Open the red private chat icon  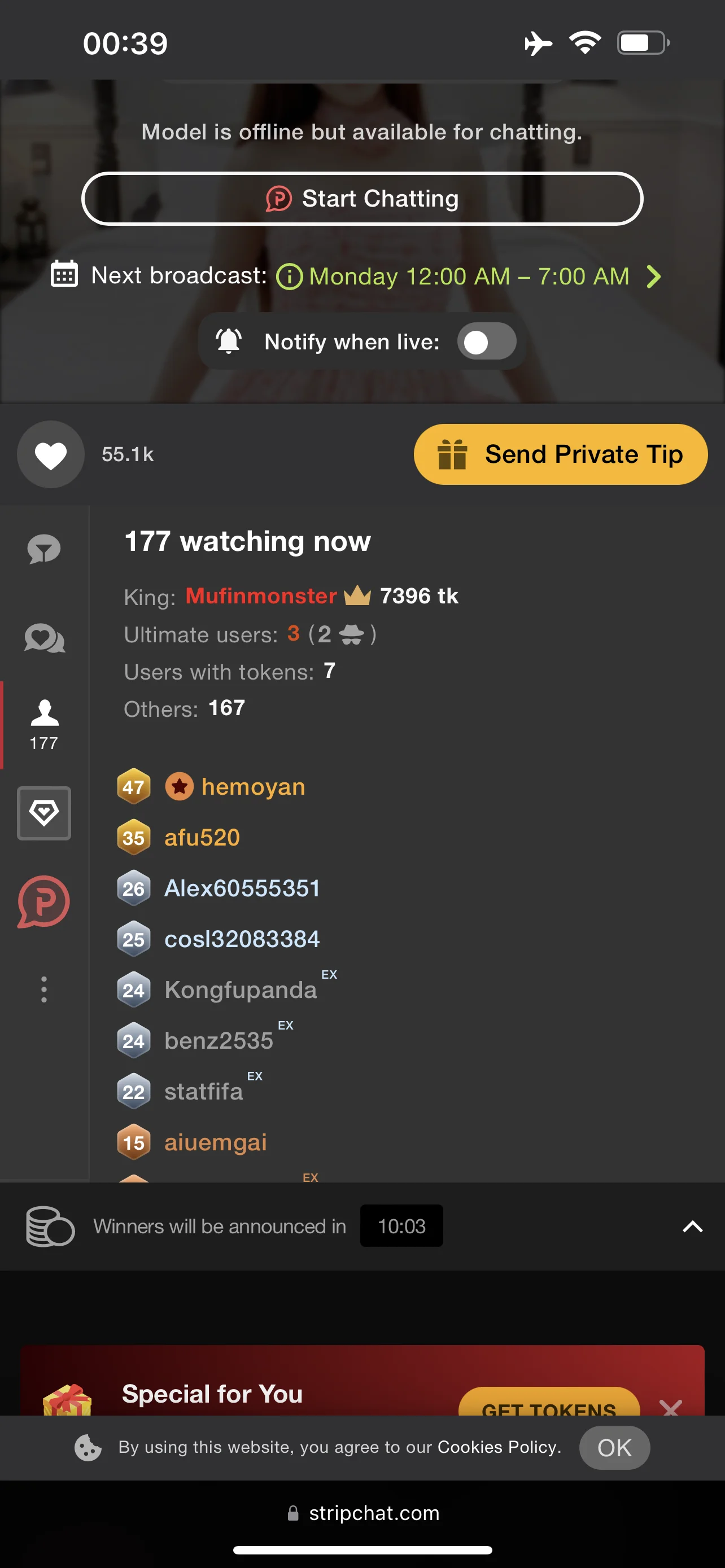tap(44, 901)
